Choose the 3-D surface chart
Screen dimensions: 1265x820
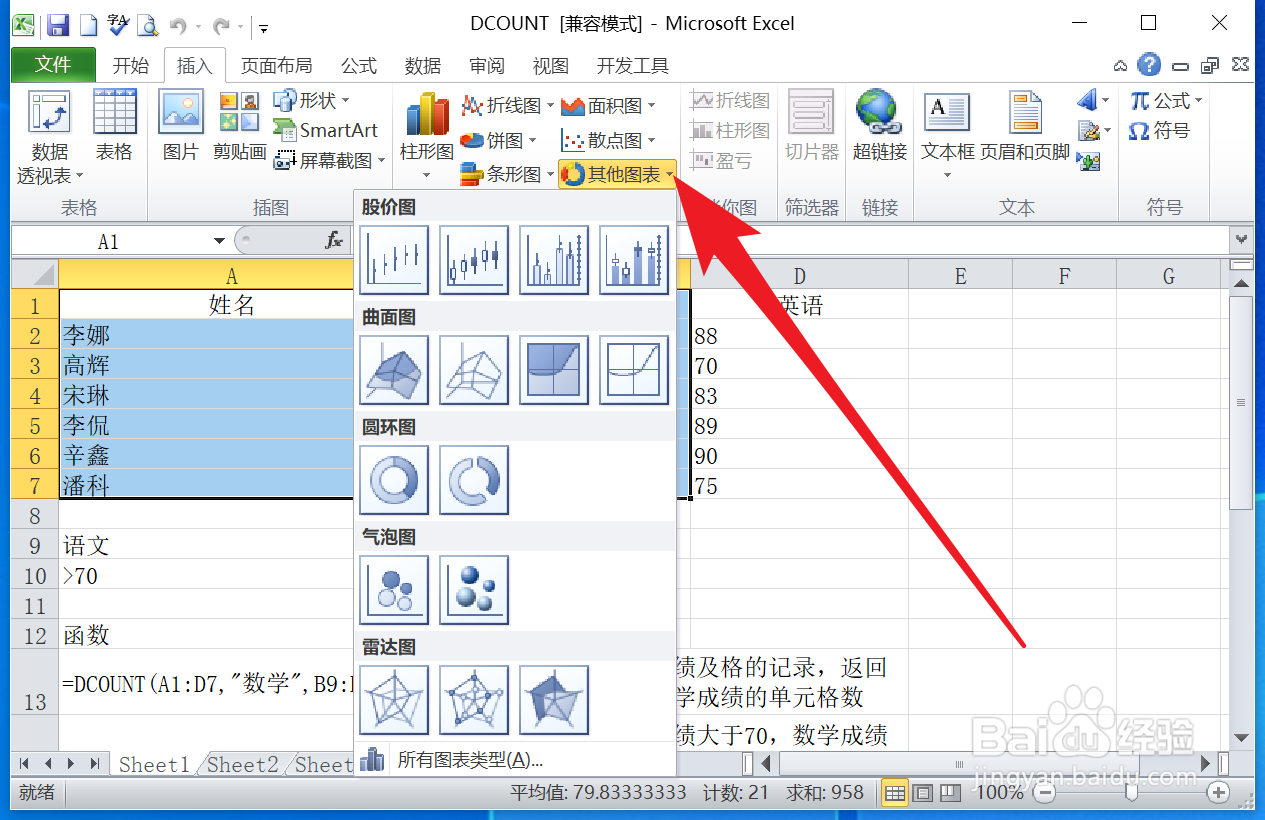point(394,370)
